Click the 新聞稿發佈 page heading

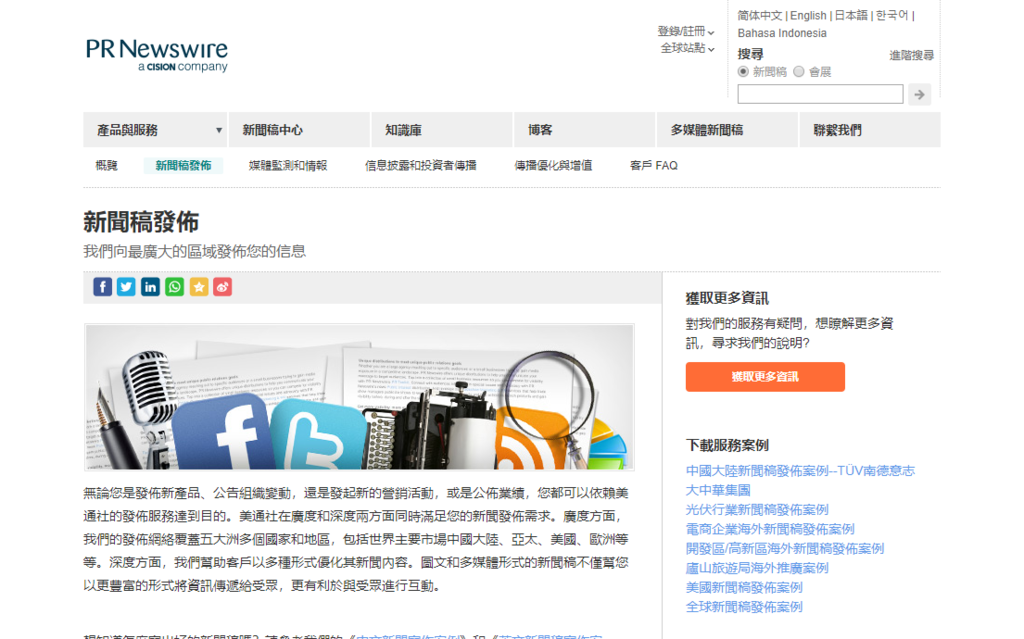[x=141, y=222]
